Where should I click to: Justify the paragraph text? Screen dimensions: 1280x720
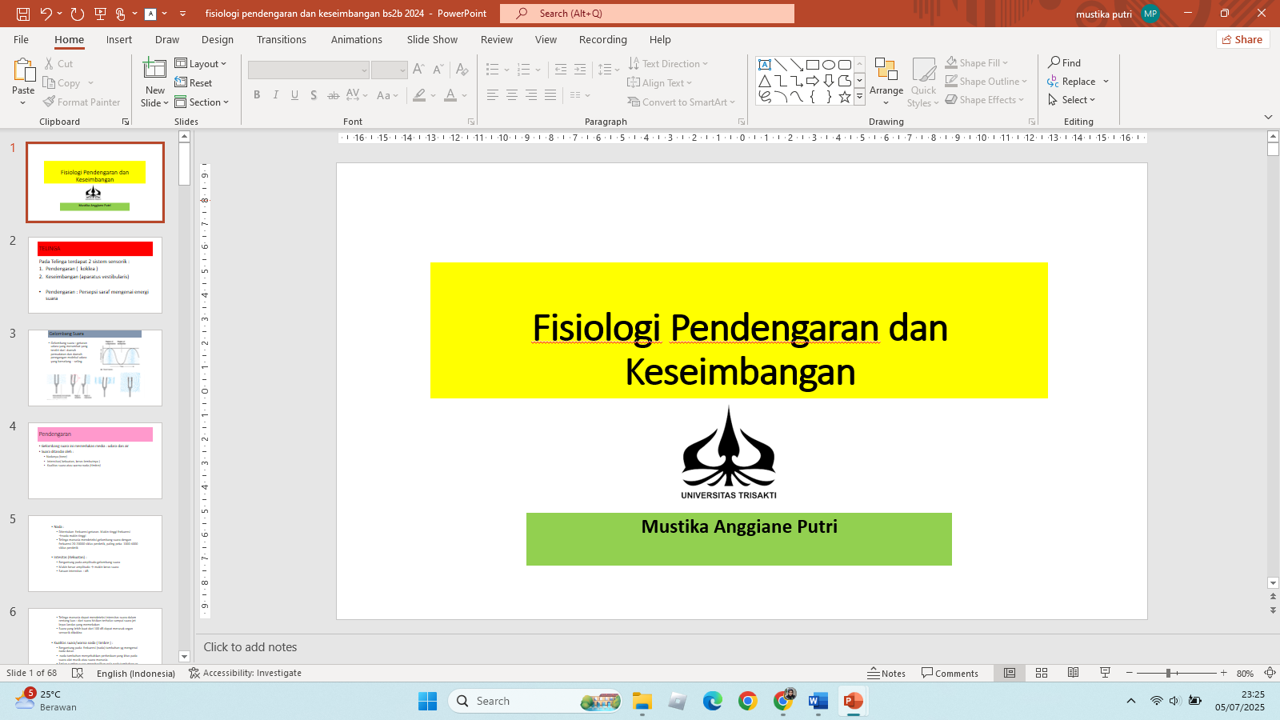(x=550, y=95)
